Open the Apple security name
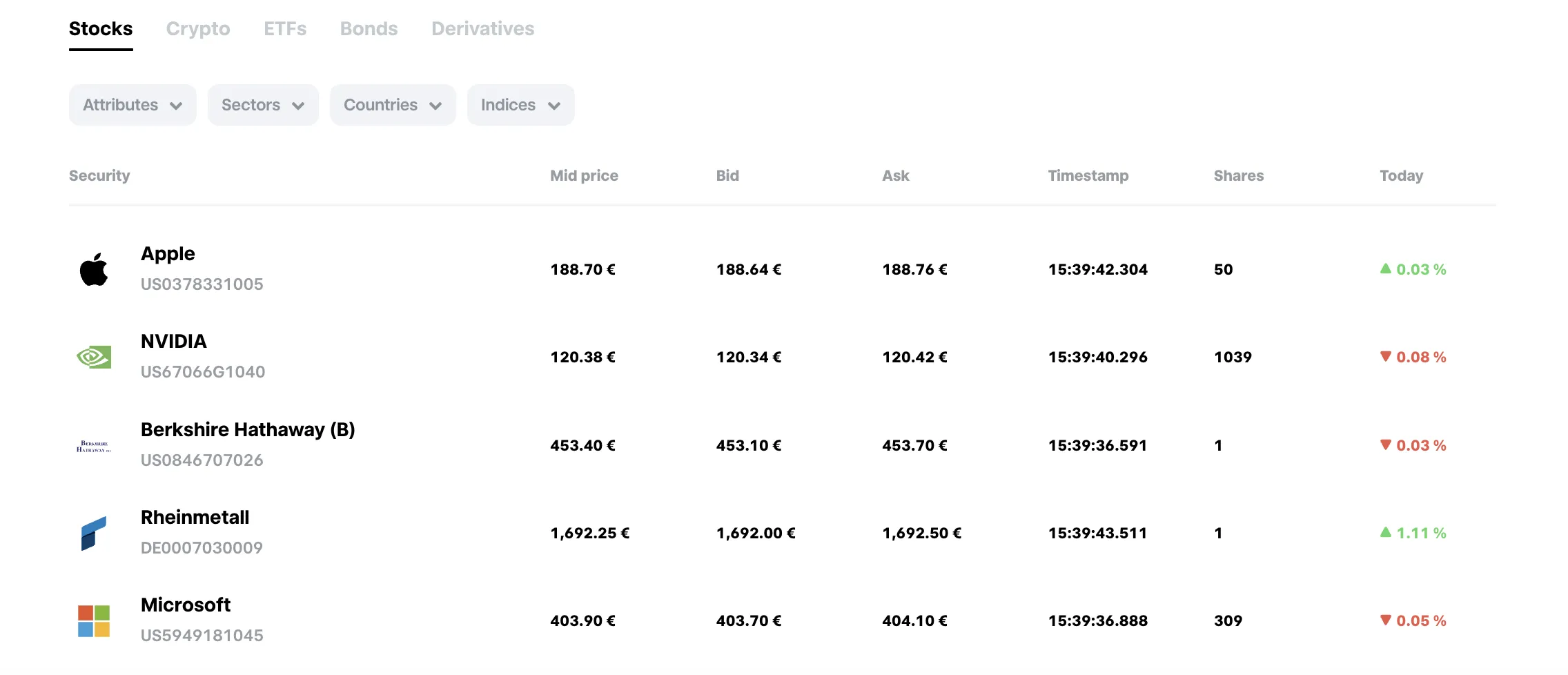Image resolution: width=1568 pixels, height=675 pixels. (x=168, y=254)
